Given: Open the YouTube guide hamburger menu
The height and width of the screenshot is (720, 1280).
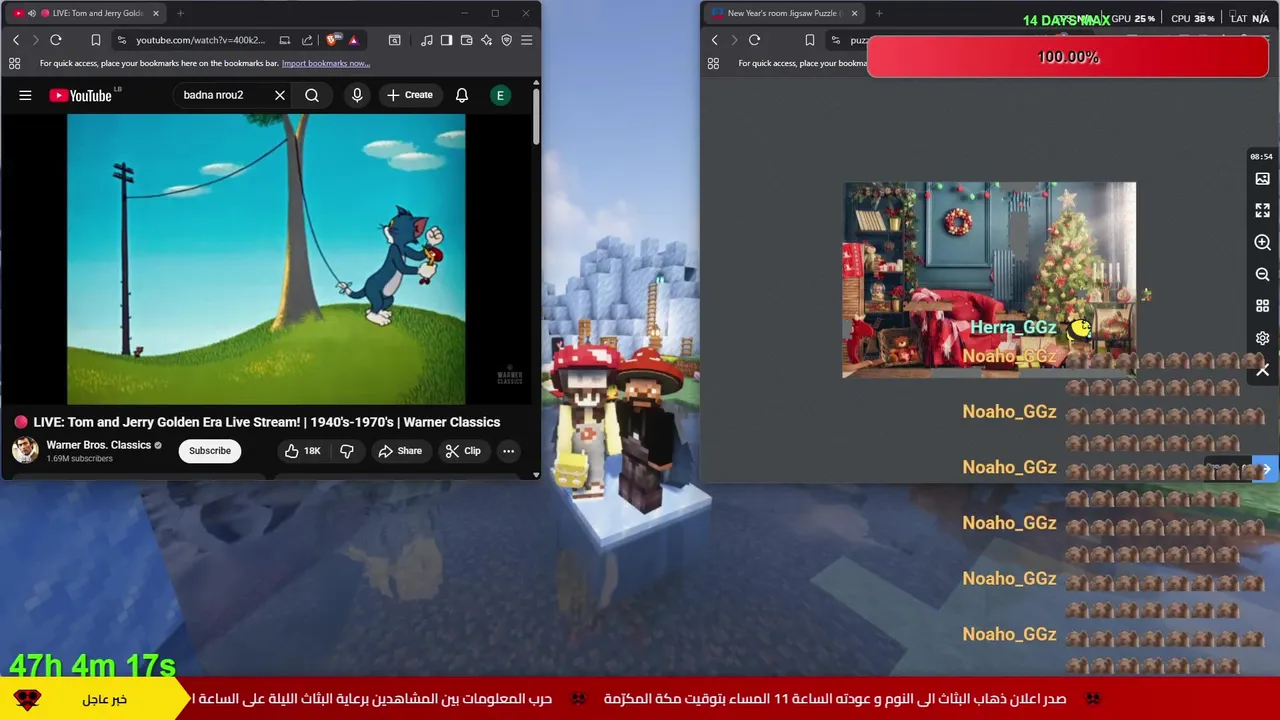Looking at the screenshot, I should point(25,95).
